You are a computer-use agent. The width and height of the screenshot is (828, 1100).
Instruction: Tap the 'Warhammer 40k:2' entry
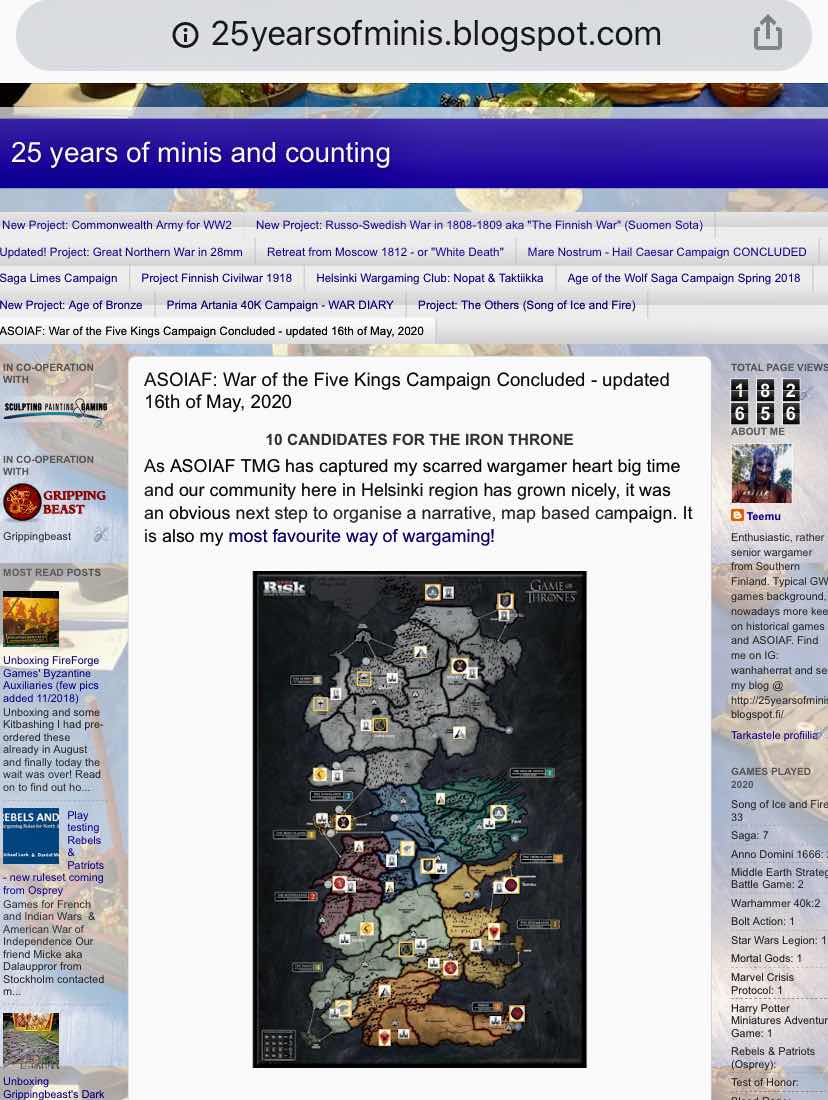[775, 903]
